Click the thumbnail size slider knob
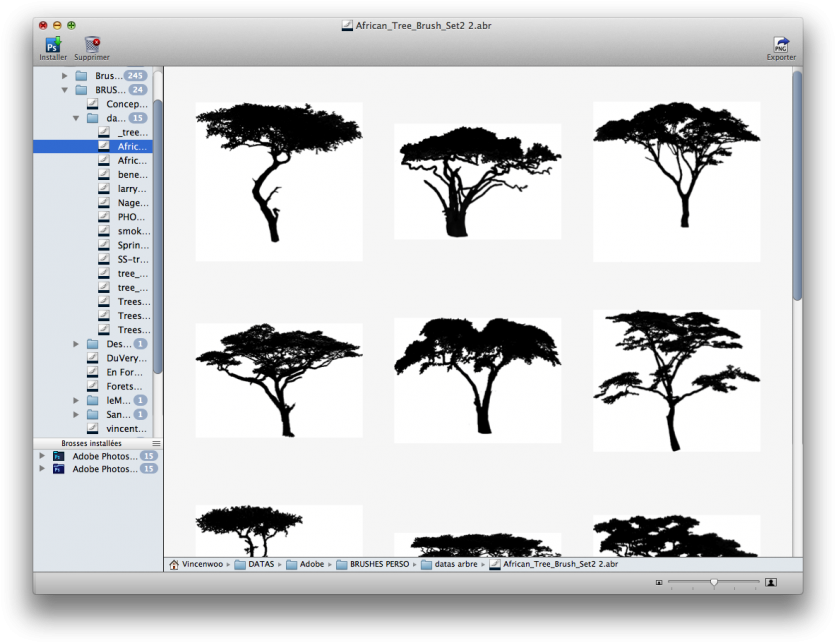Image resolution: width=835 pixels, height=642 pixels. click(x=714, y=582)
